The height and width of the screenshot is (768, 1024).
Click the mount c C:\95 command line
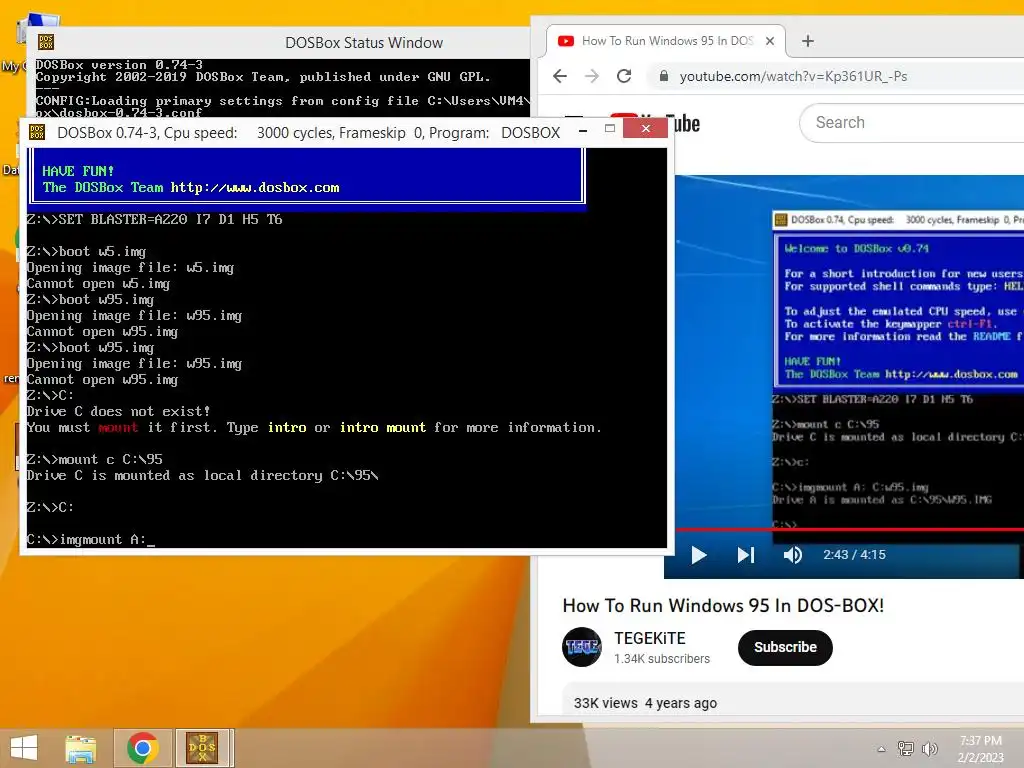point(95,459)
